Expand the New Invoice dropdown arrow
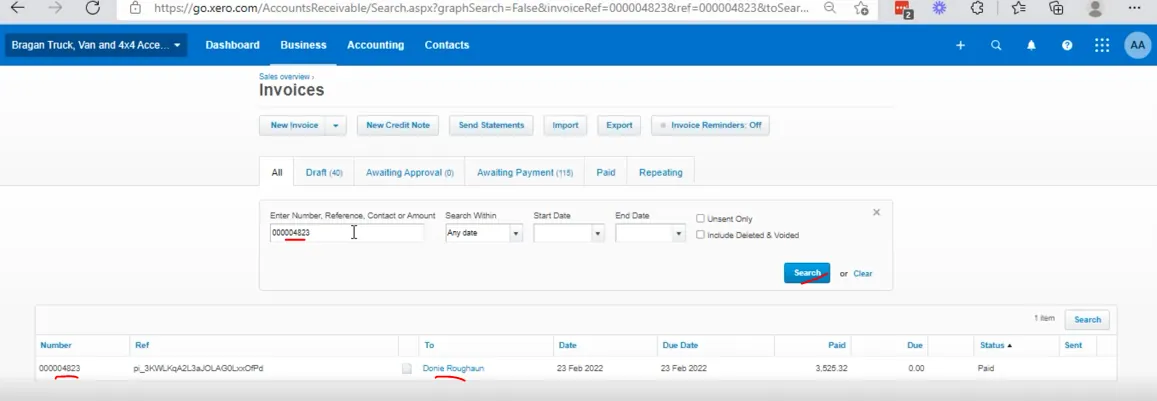 (336, 126)
